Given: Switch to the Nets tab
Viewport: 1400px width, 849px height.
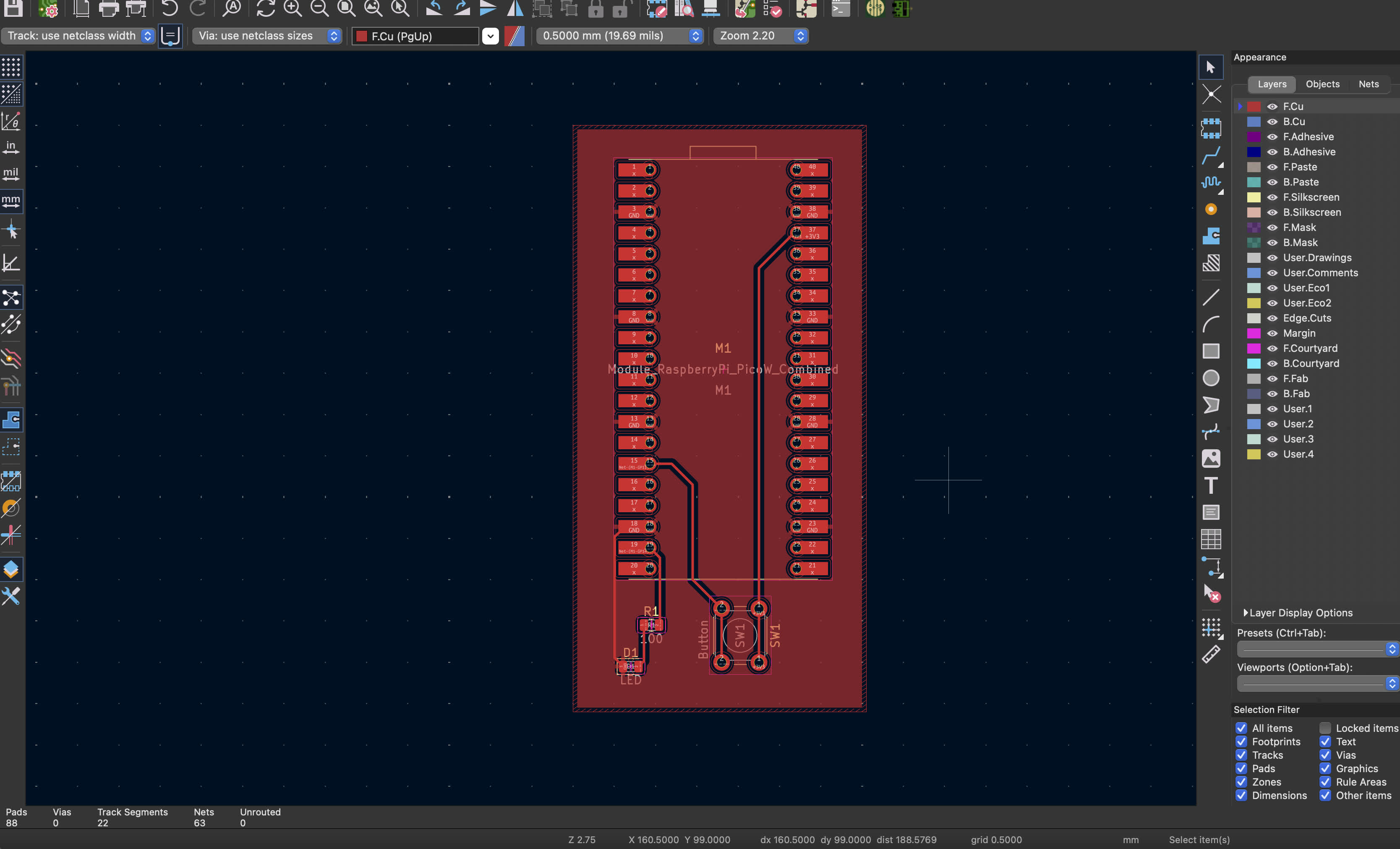Looking at the screenshot, I should 1369,84.
